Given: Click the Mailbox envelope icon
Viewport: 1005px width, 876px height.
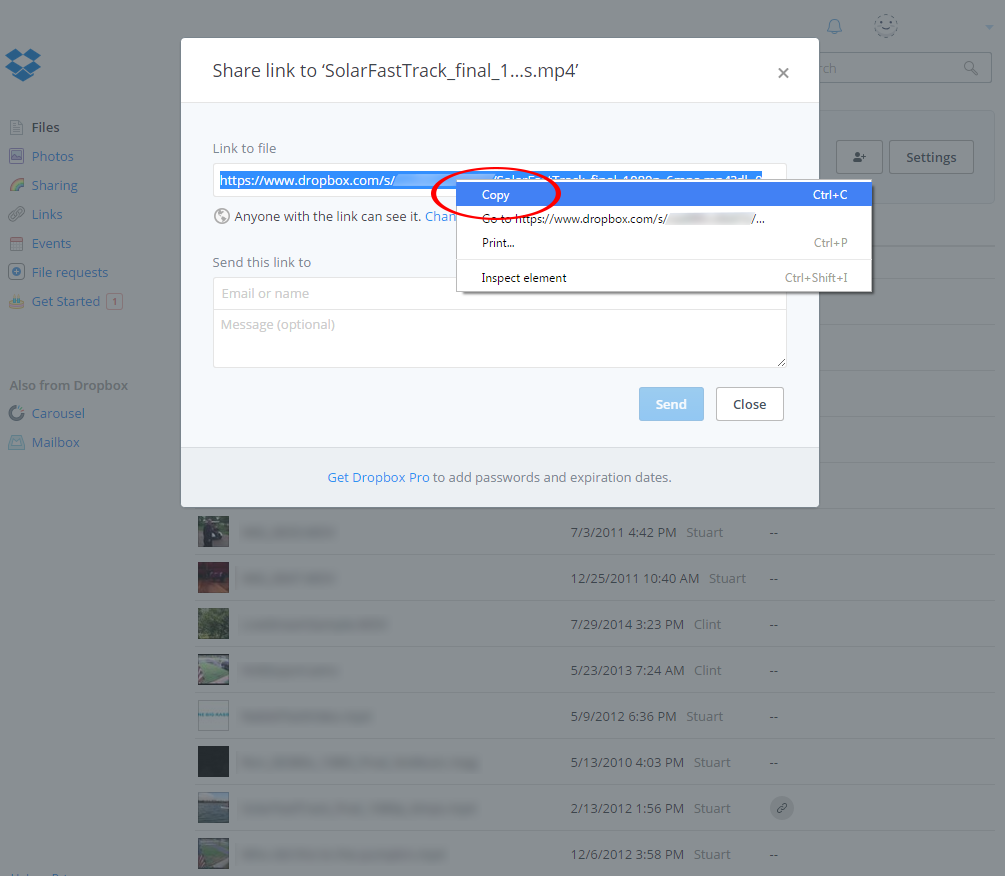Looking at the screenshot, I should (x=17, y=442).
